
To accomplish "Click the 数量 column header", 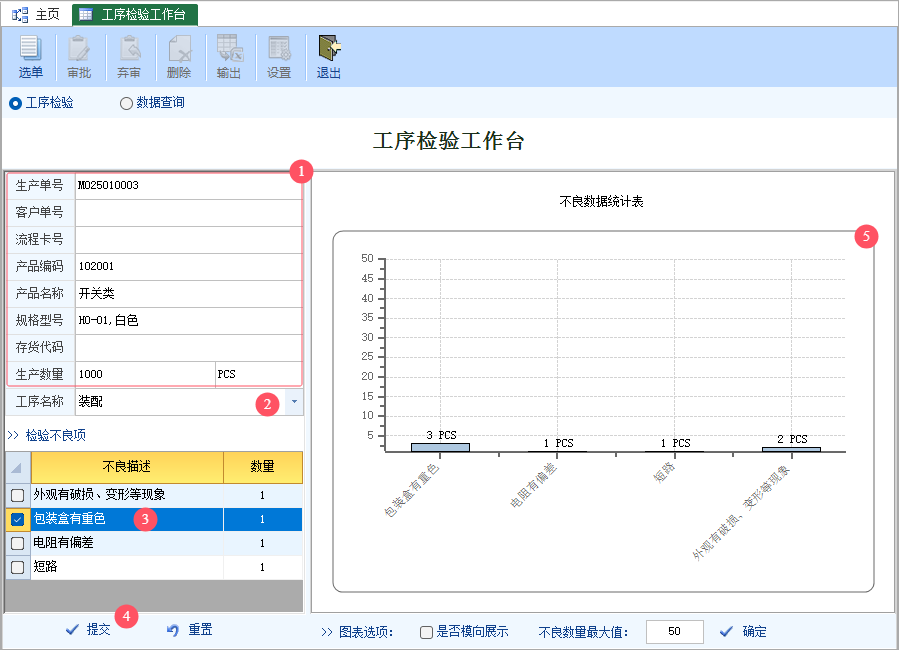I will (x=263, y=467).
